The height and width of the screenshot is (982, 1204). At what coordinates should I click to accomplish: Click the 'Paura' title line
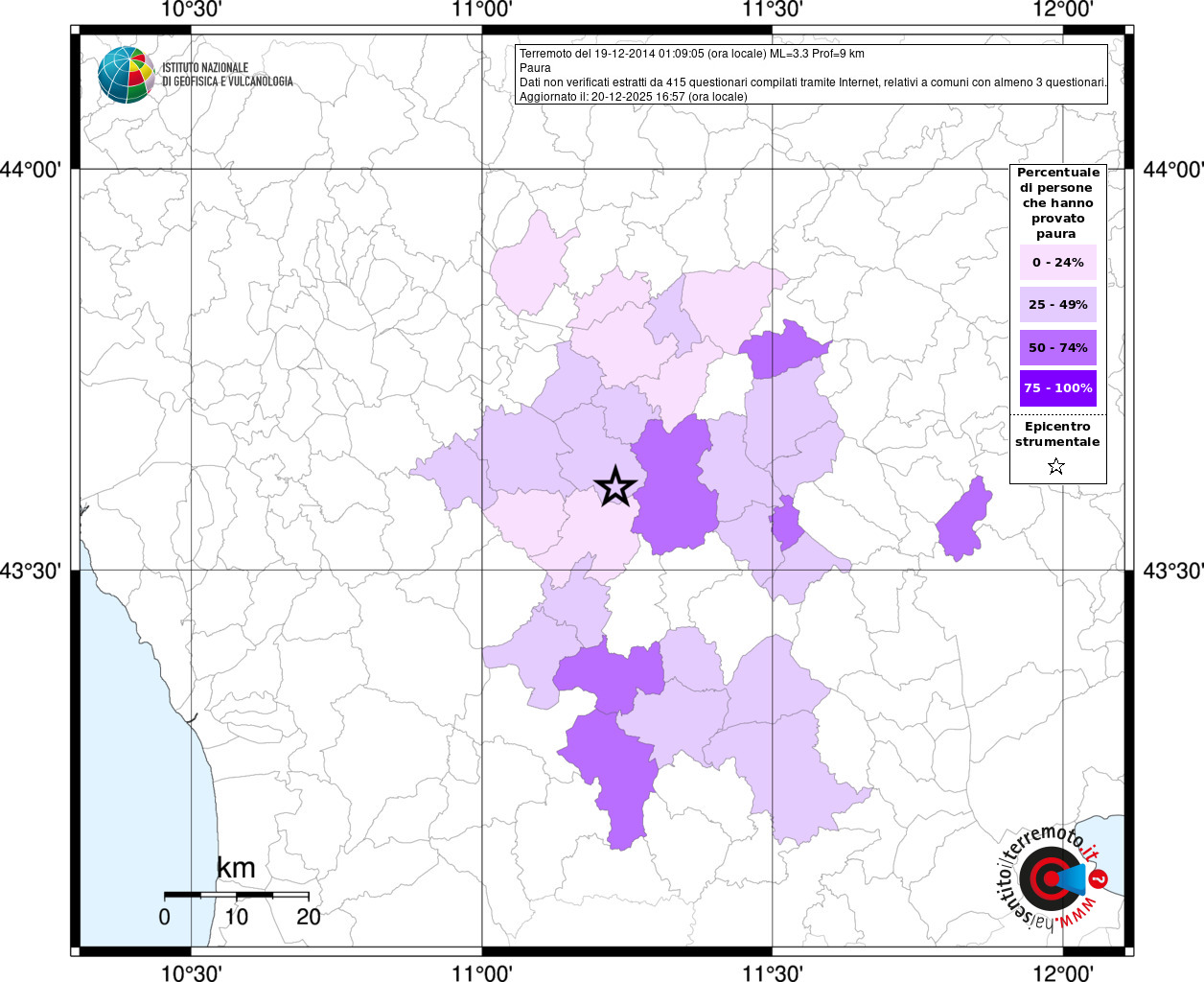(x=535, y=68)
